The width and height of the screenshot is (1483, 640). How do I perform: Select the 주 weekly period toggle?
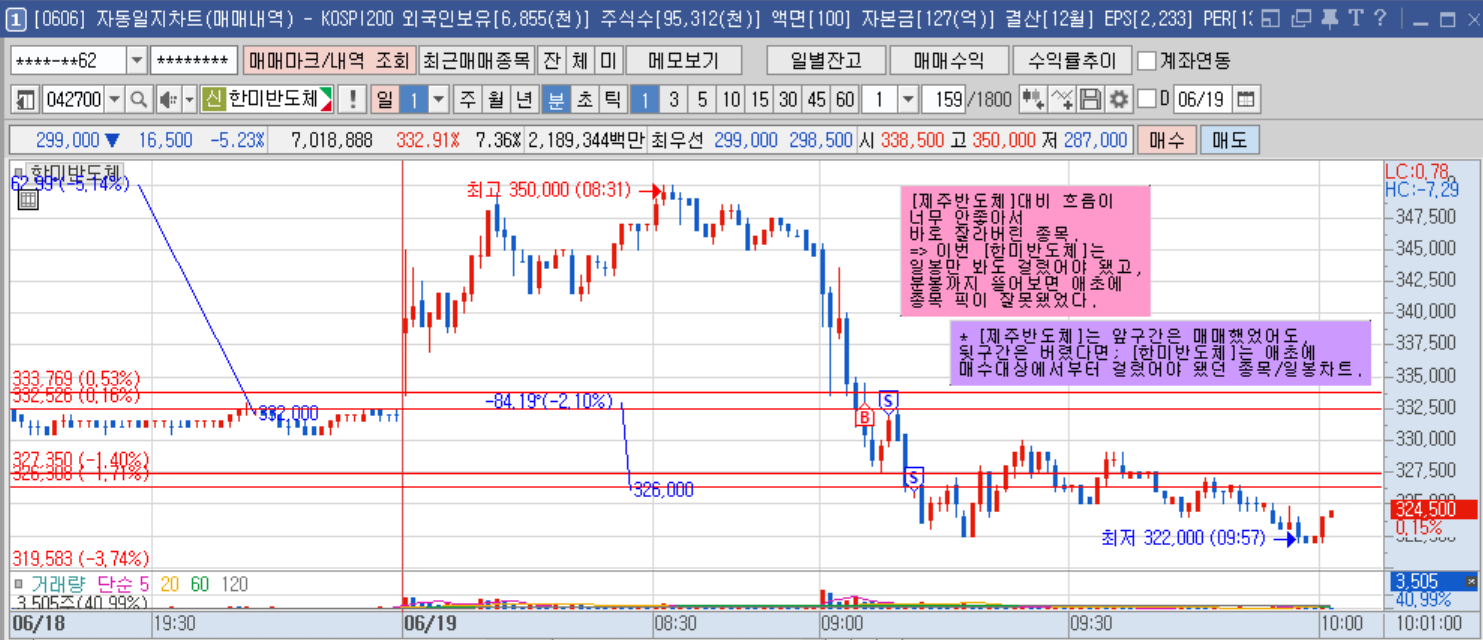click(467, 99)
